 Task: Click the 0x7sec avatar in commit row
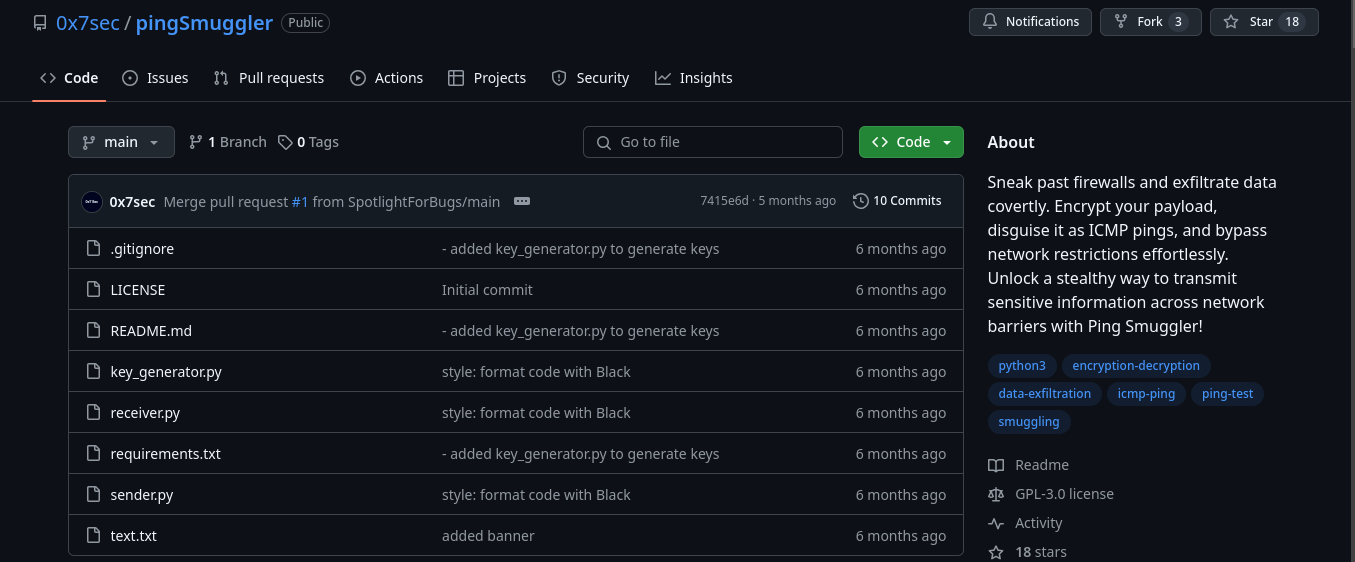[91, 201]
